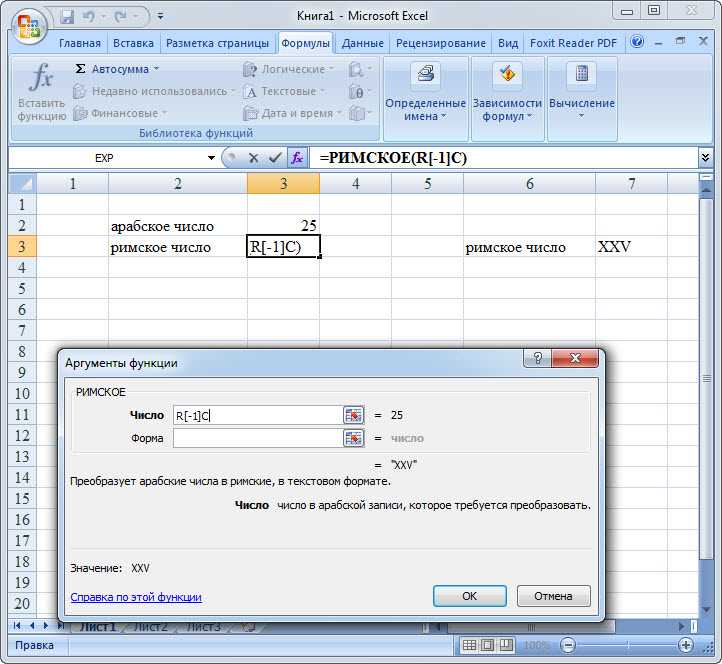Open the quick access toolbar customize dropdown
Image resolution: width=722 pixels, height=664 pixels.
point(160,17)
